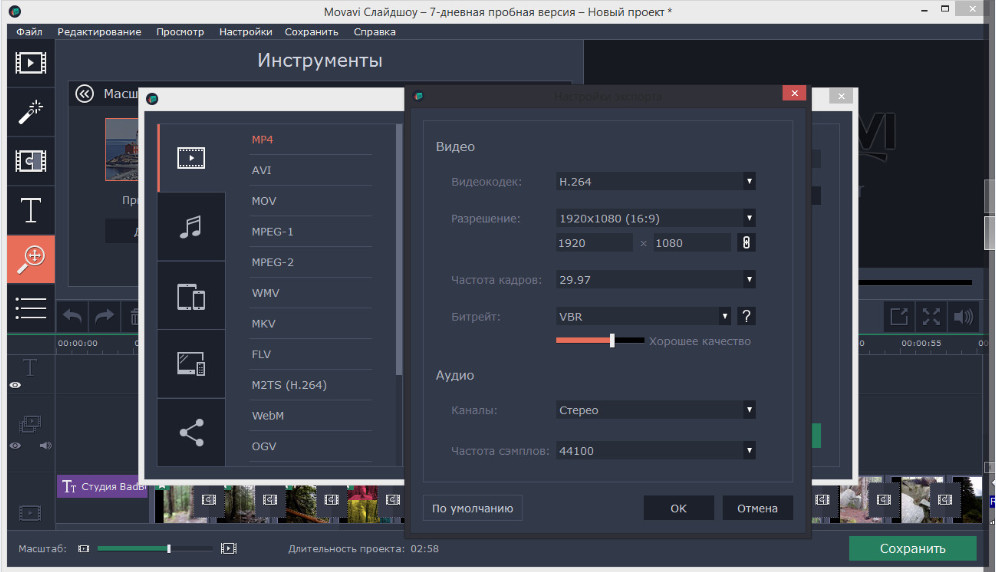Toggle title track visibility eye
Screen dimensions: 996x572
click(15, 385)
